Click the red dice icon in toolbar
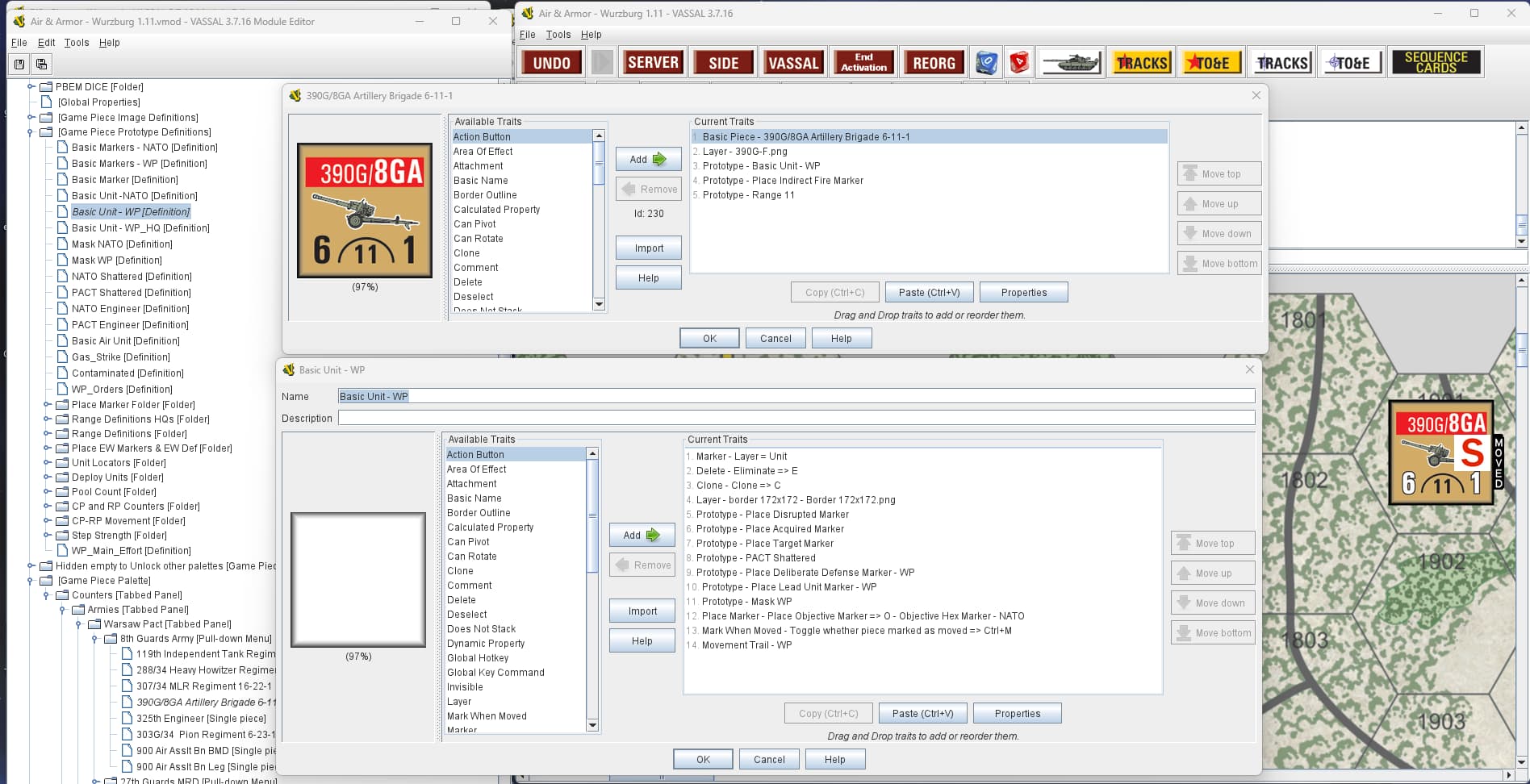This screenshot has height=784, width=1530. [x=1020, y=63]
